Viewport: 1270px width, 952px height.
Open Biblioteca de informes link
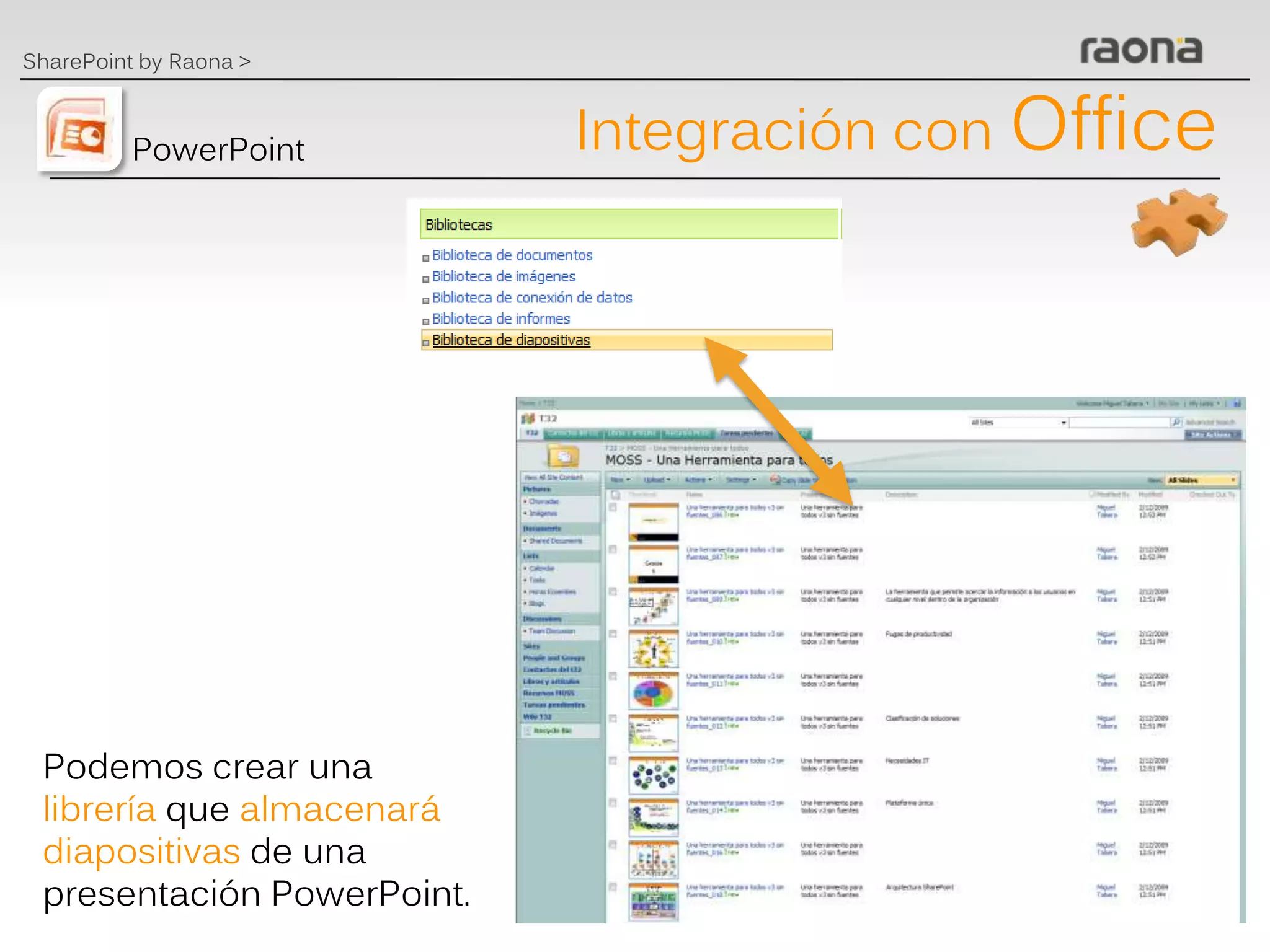(501, 319)
